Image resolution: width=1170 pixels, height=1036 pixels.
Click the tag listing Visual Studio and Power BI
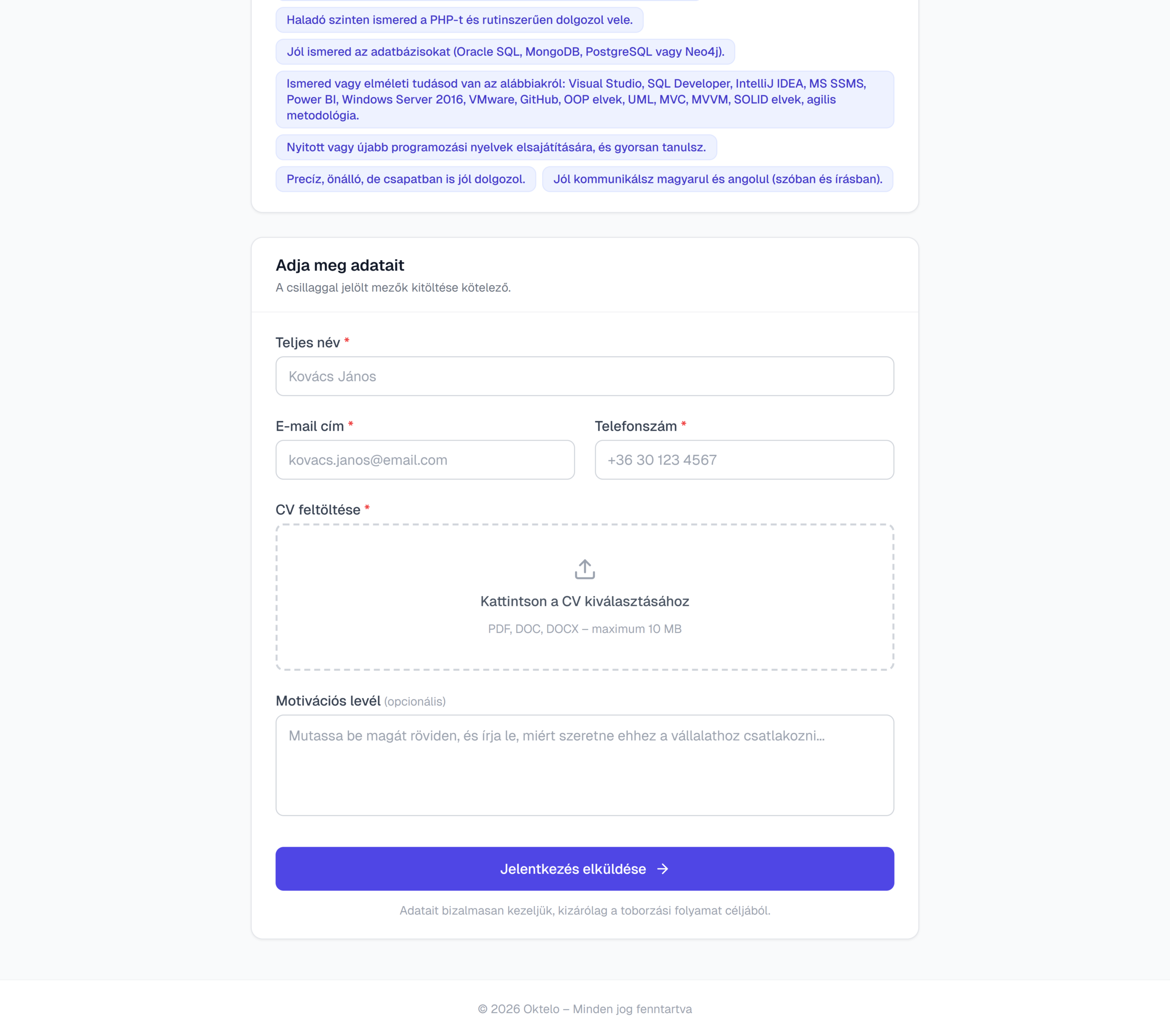(585, 100)
